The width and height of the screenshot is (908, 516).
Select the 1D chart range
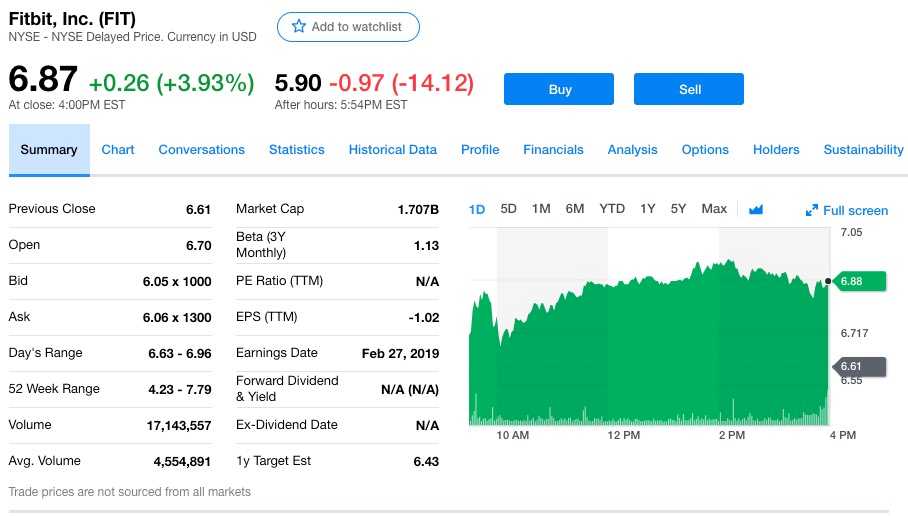(477, 209)
